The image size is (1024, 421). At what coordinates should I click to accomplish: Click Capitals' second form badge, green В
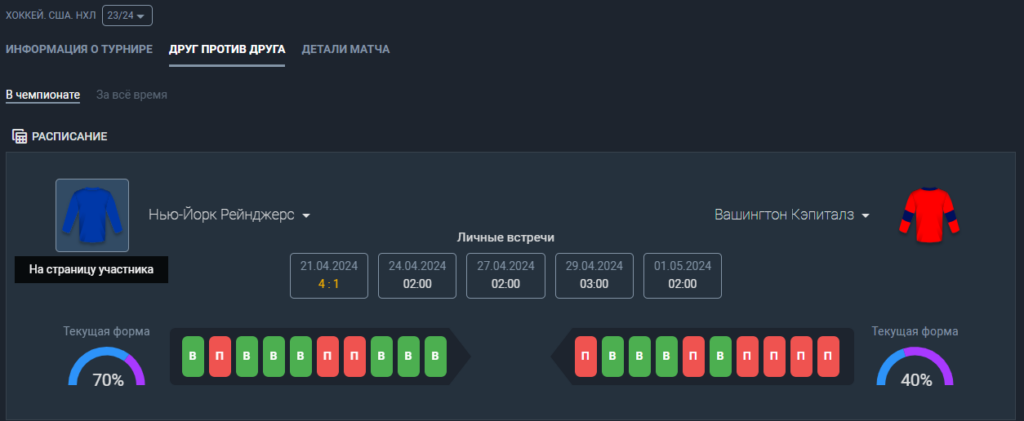tap(613, 356)
